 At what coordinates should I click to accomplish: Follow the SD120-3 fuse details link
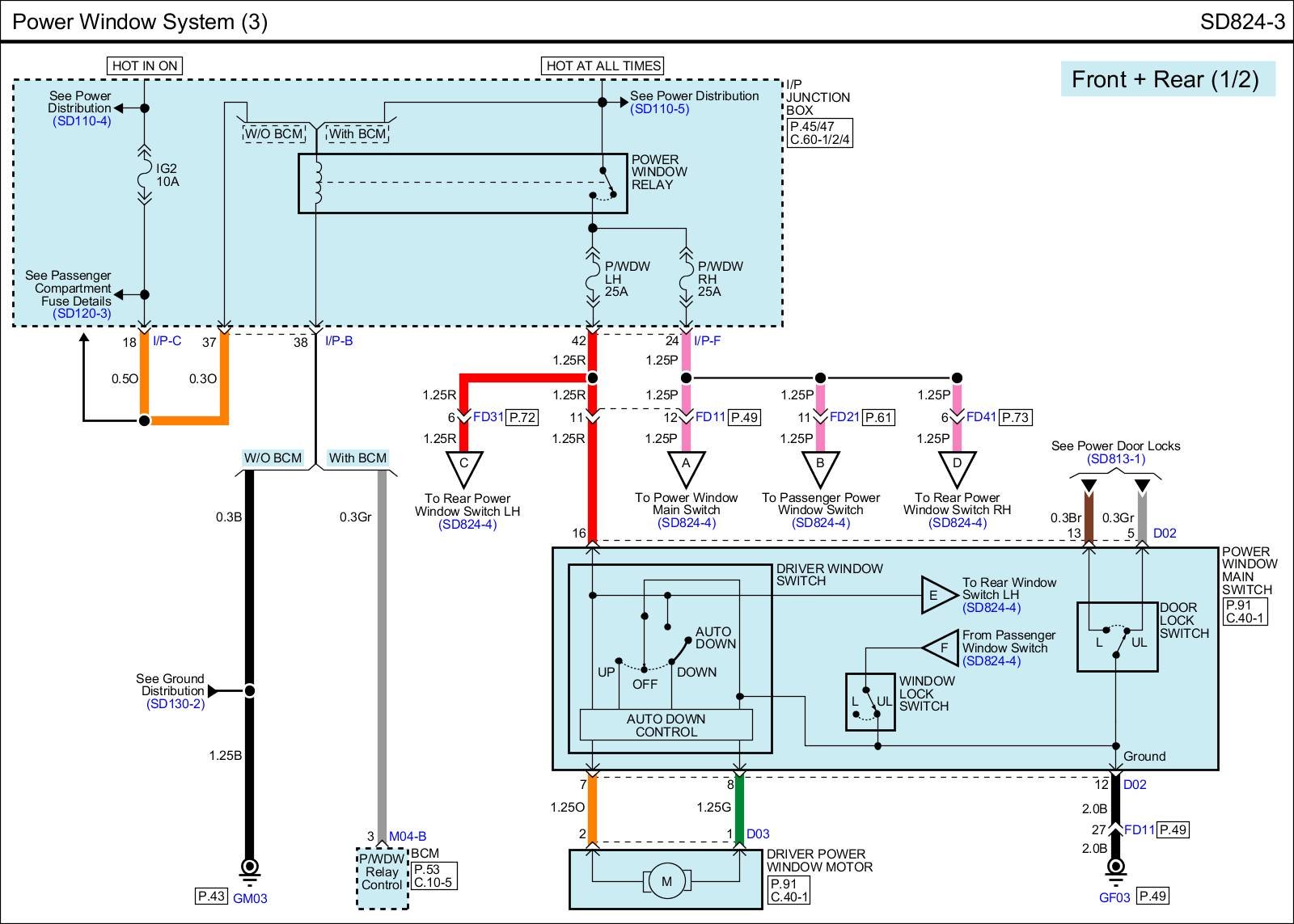[x=82, y=314]
